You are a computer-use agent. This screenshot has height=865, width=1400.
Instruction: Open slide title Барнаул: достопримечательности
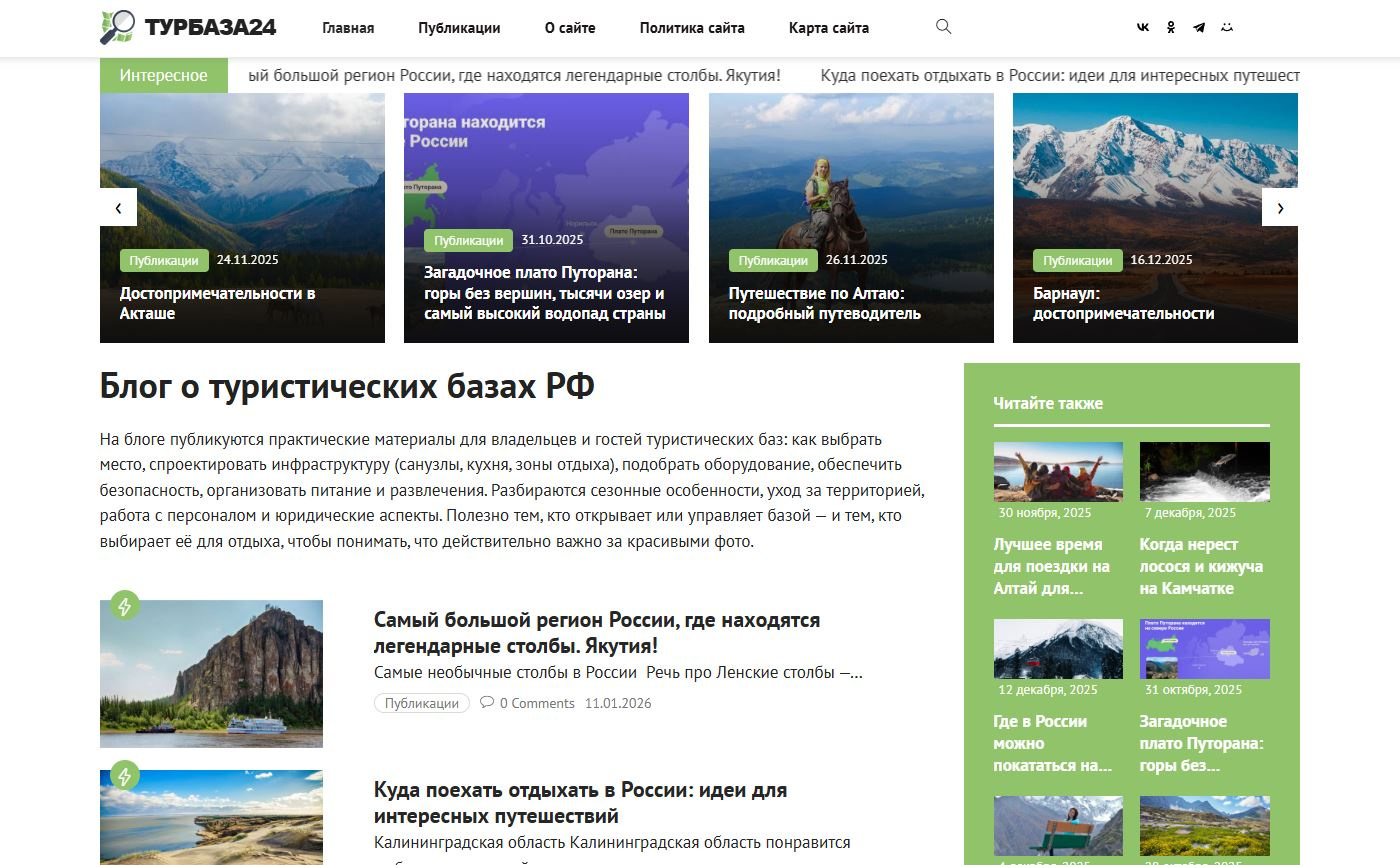coord(1124,303)
